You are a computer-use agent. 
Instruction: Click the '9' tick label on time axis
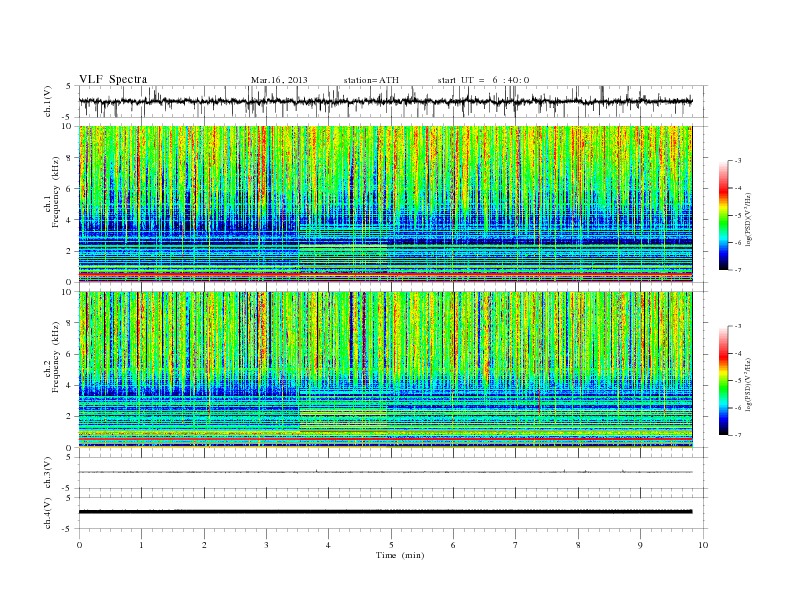(640, 545)
